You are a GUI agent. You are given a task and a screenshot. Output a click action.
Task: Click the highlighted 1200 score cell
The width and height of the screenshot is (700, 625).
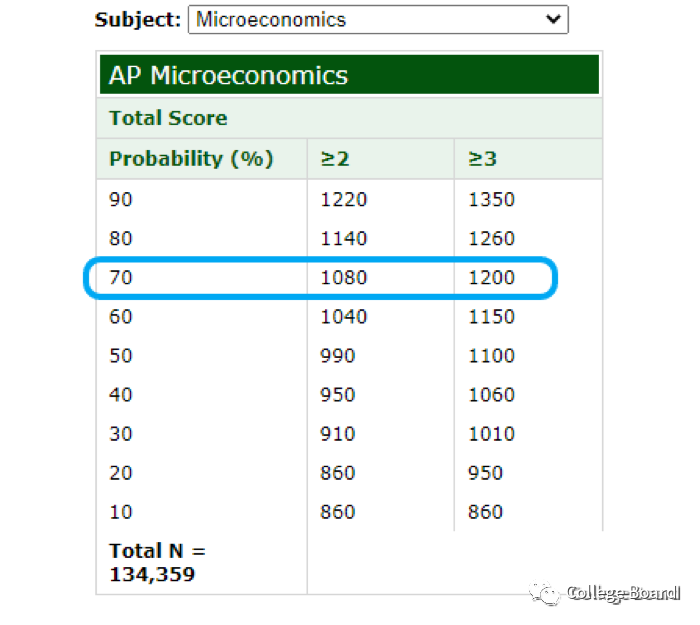491,278
